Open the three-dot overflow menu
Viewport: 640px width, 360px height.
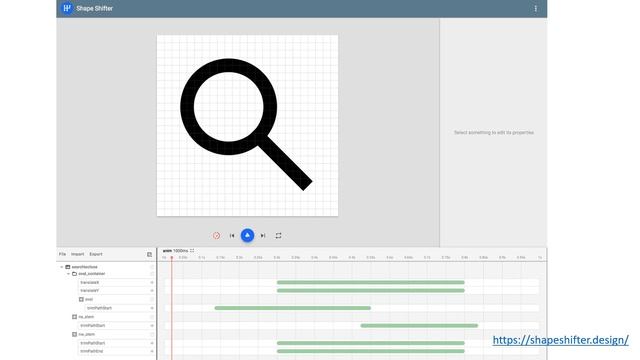tap(536, 8)
